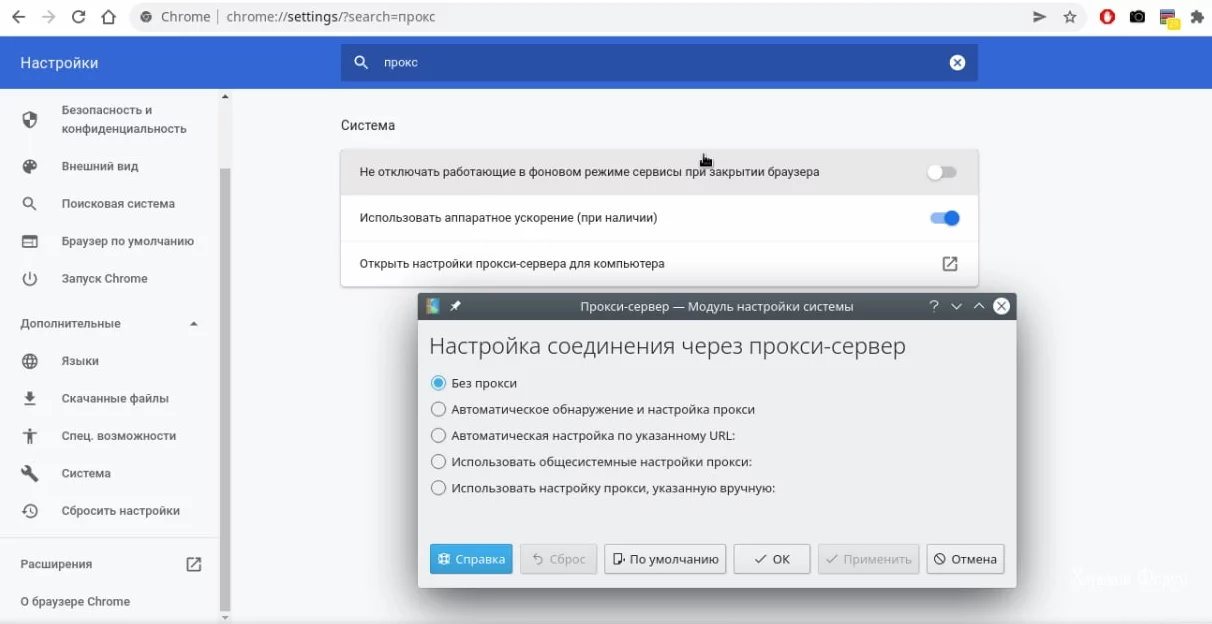
Task: Open Языки language settings
Action: pyautogui.click(x=108, y=361)
